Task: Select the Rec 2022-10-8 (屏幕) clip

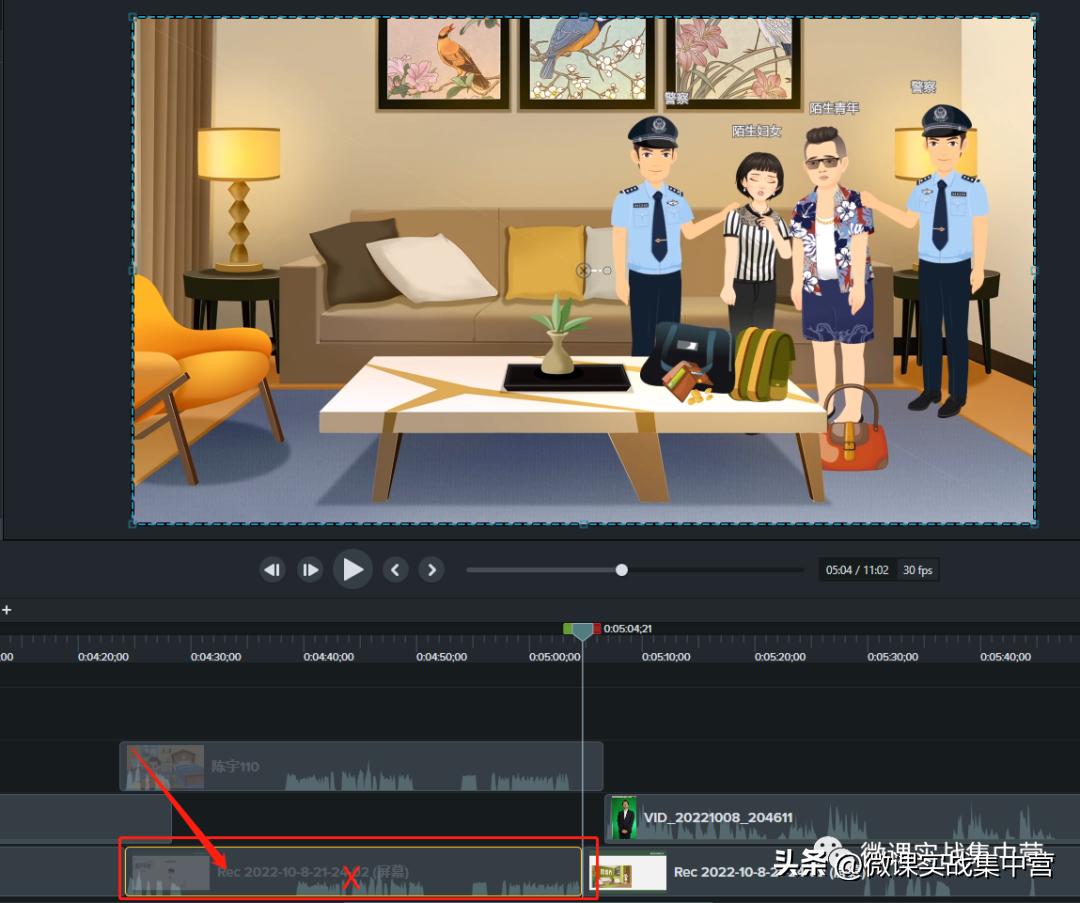Action: click(x=350, y=871)
